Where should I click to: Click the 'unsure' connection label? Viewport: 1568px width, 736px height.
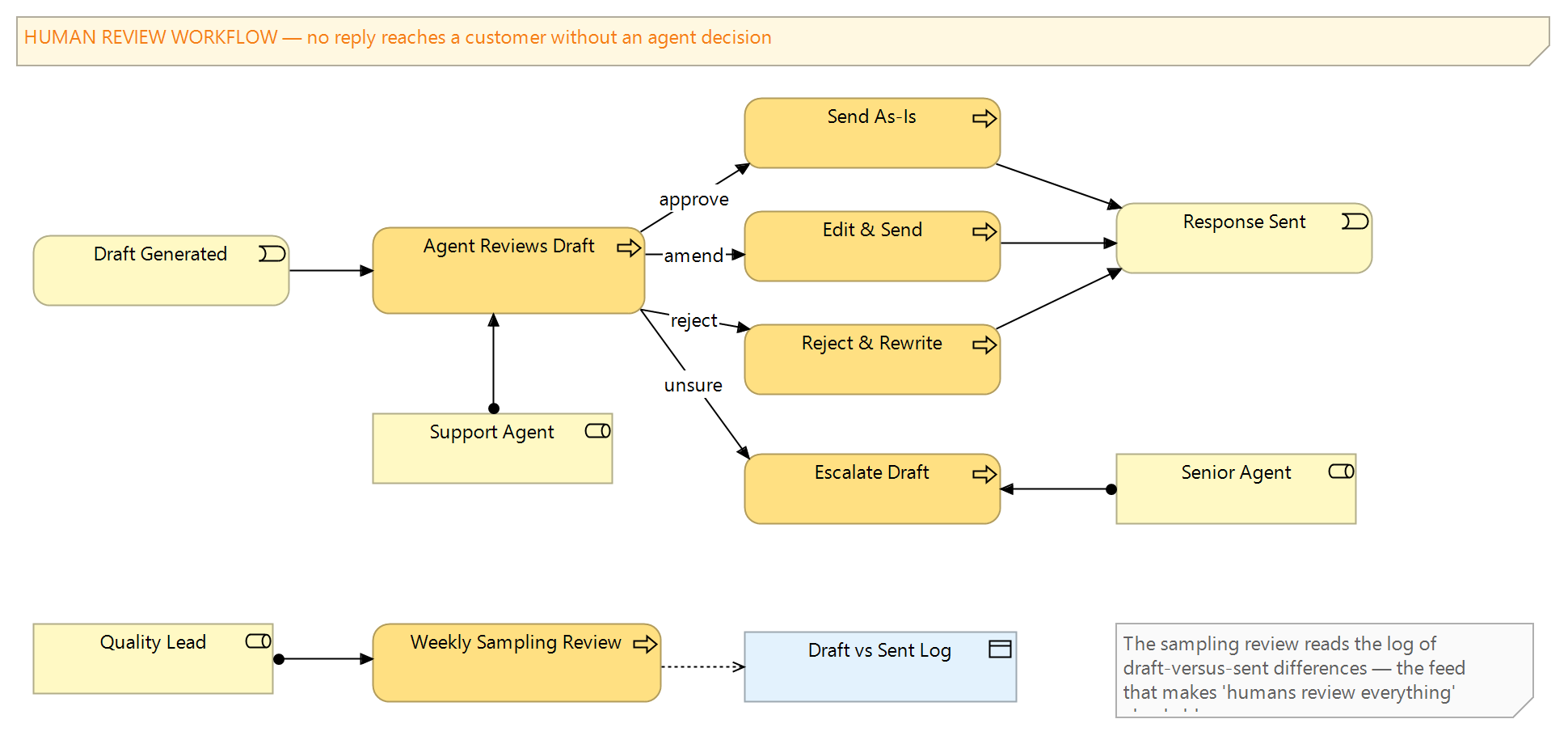[x=693, y=386]
